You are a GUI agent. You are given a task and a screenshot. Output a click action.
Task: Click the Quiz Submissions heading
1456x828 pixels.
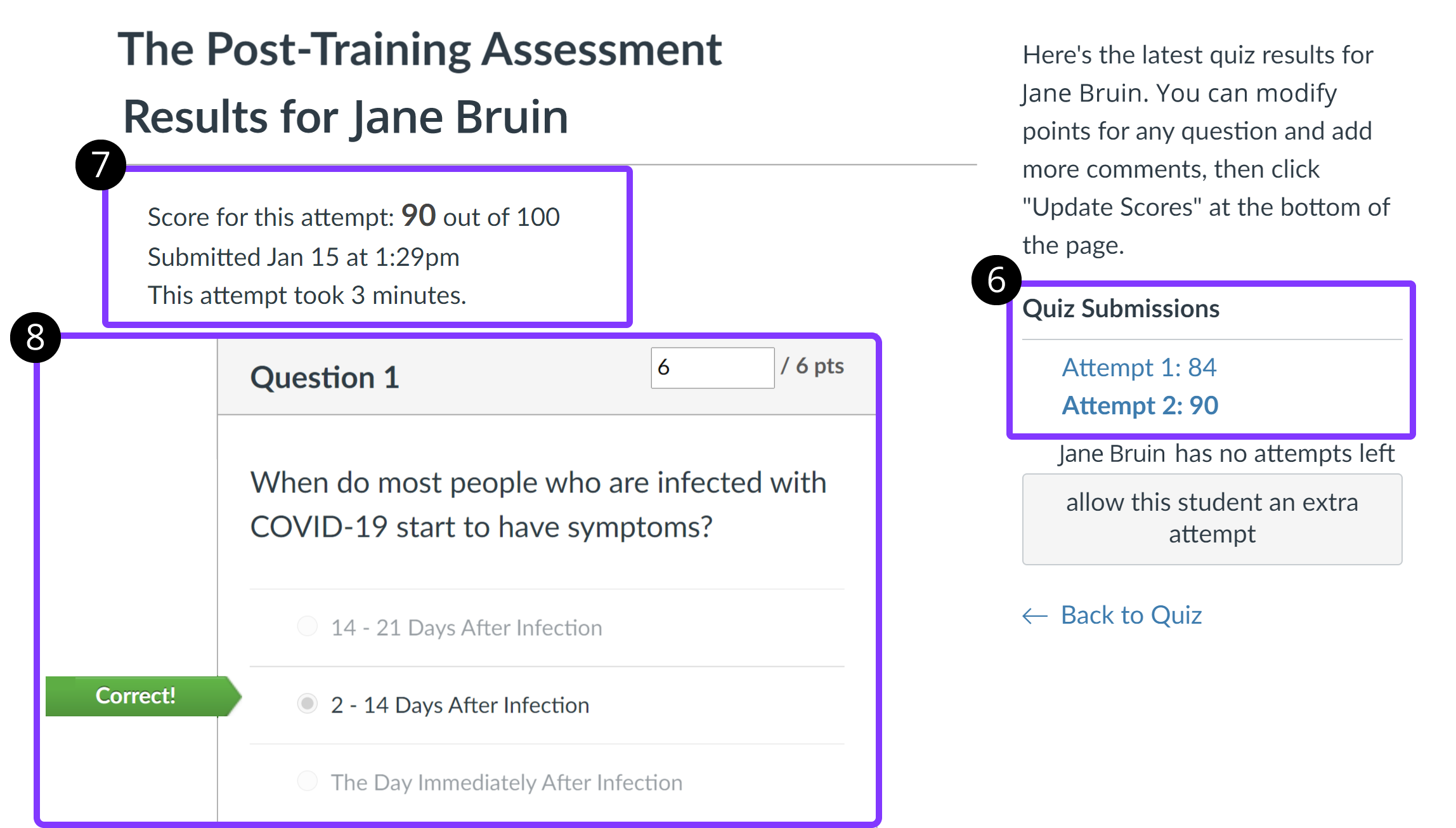pos(1121,309)
